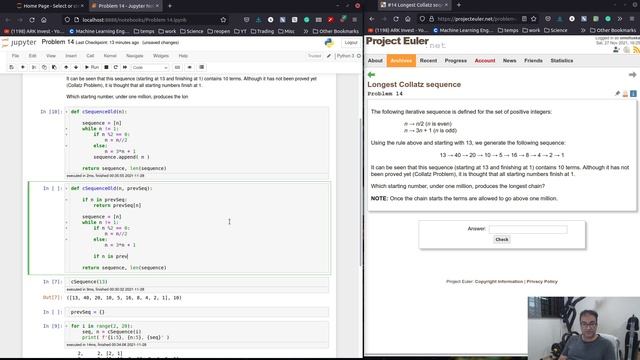Restart and run all with the fast-forward icon
640x360 pixels.
125,67
